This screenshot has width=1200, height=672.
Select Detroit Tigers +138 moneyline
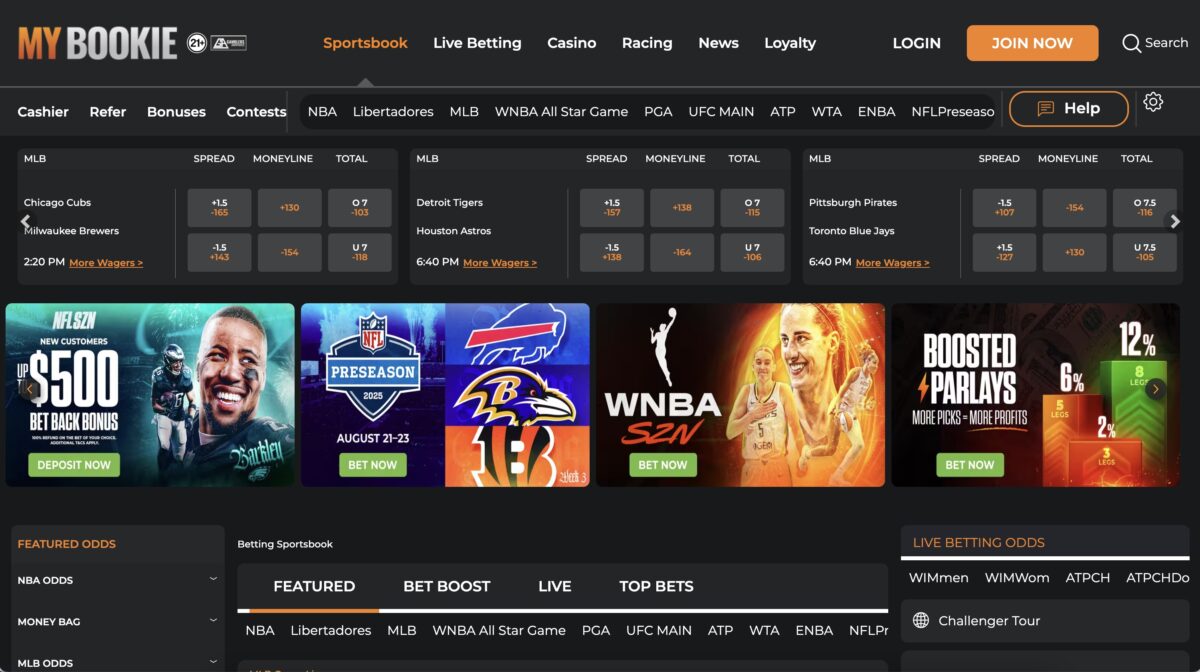tap(682, 208)
